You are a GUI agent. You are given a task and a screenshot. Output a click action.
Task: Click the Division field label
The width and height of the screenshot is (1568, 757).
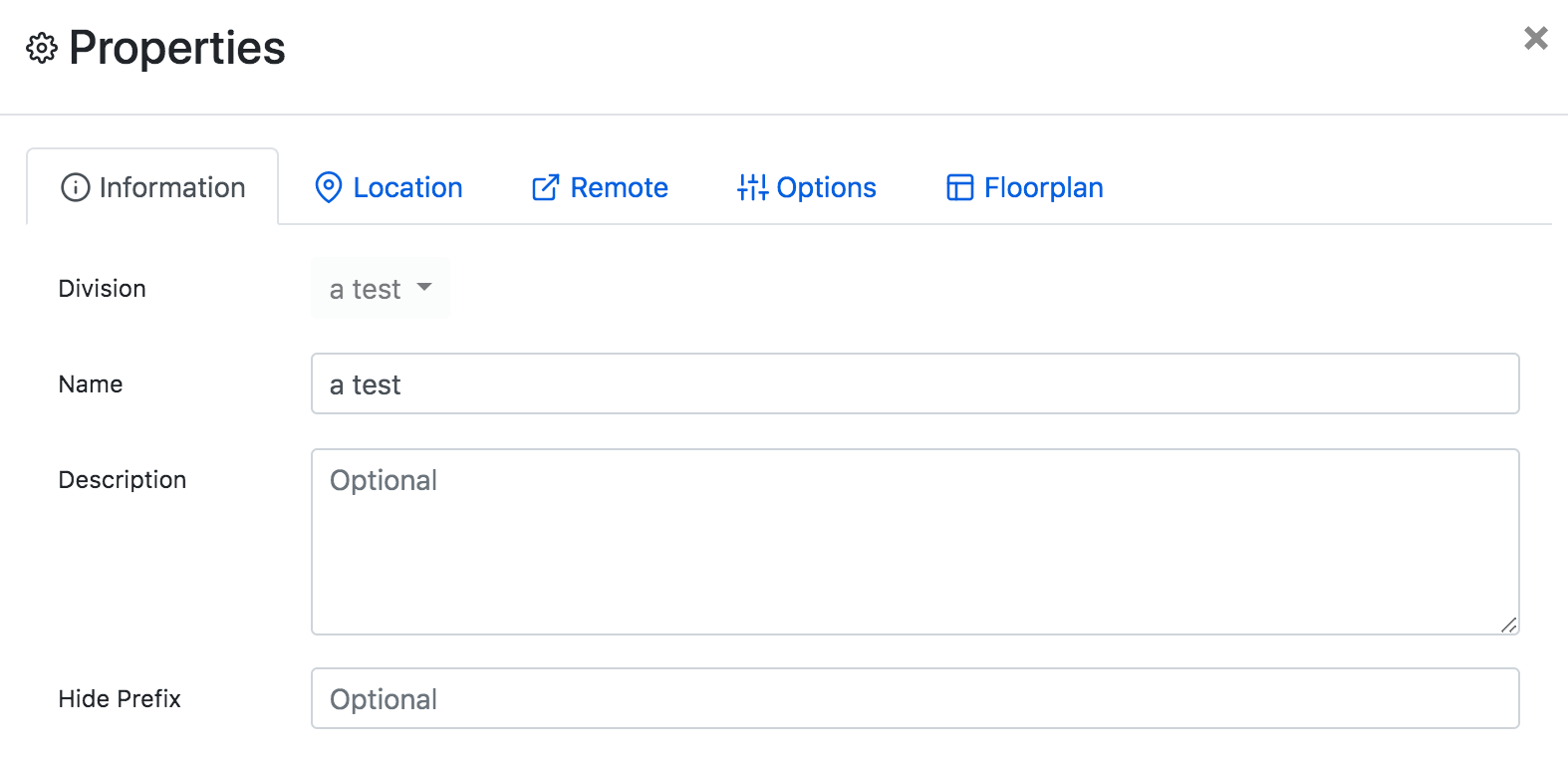tap(102, 288)
